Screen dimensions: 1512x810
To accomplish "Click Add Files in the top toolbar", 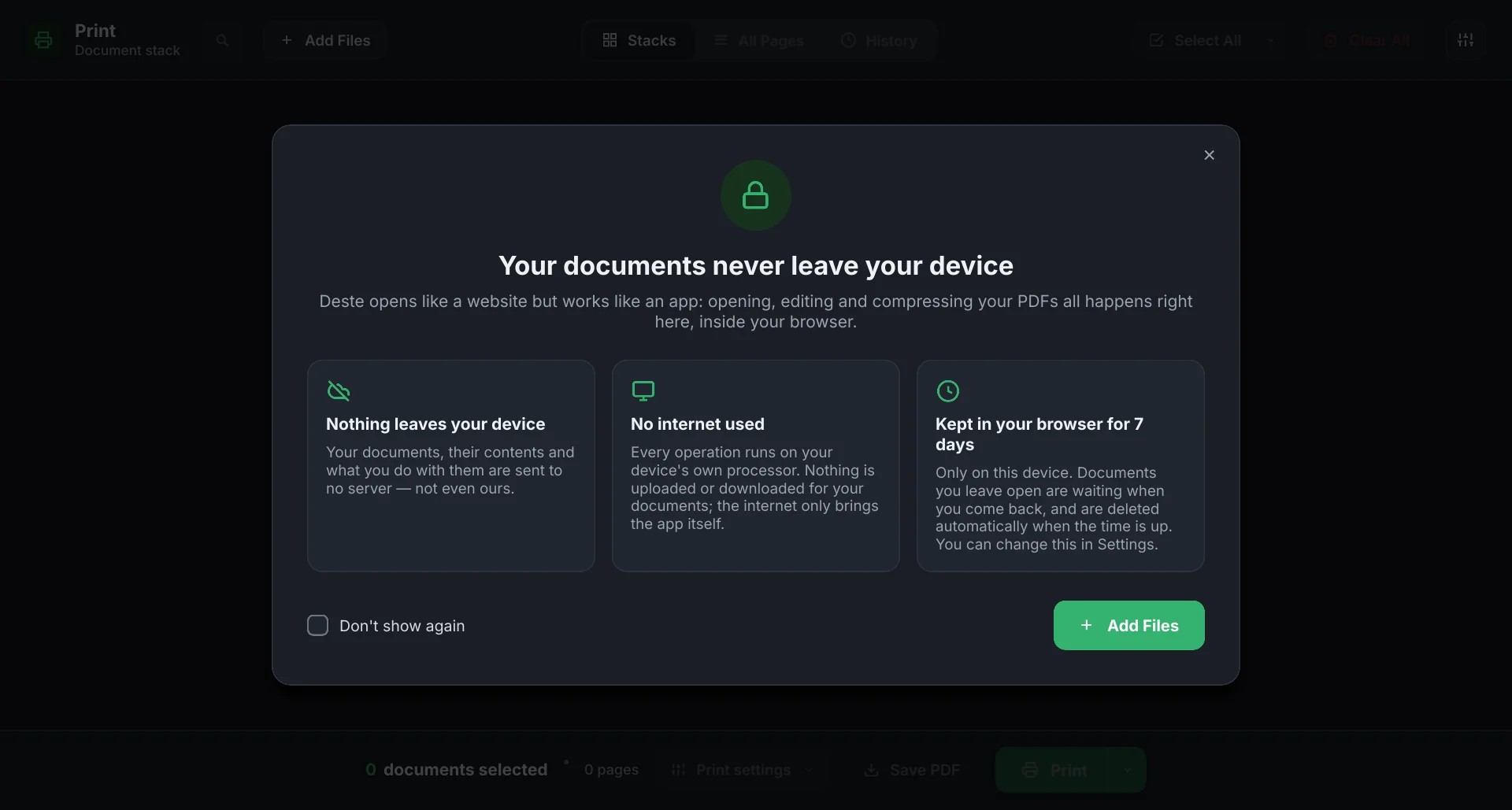I will (325, 40).
